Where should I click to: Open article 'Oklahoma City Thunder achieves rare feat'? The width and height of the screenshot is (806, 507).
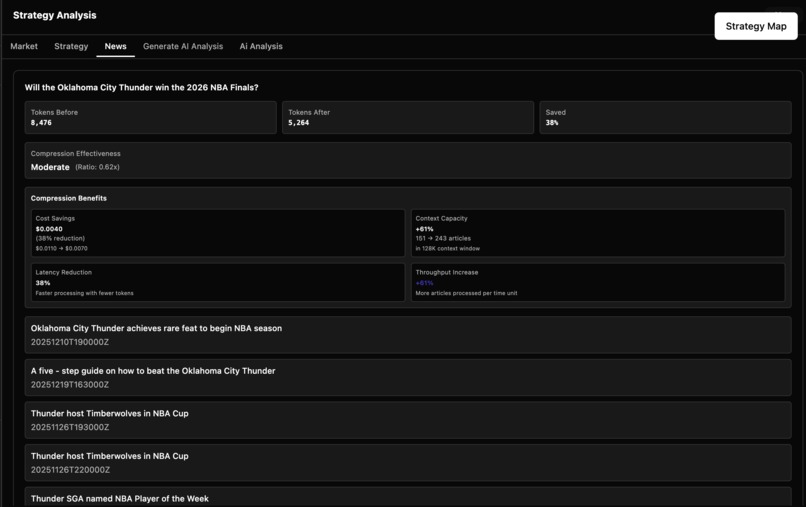tap(408, 335)
